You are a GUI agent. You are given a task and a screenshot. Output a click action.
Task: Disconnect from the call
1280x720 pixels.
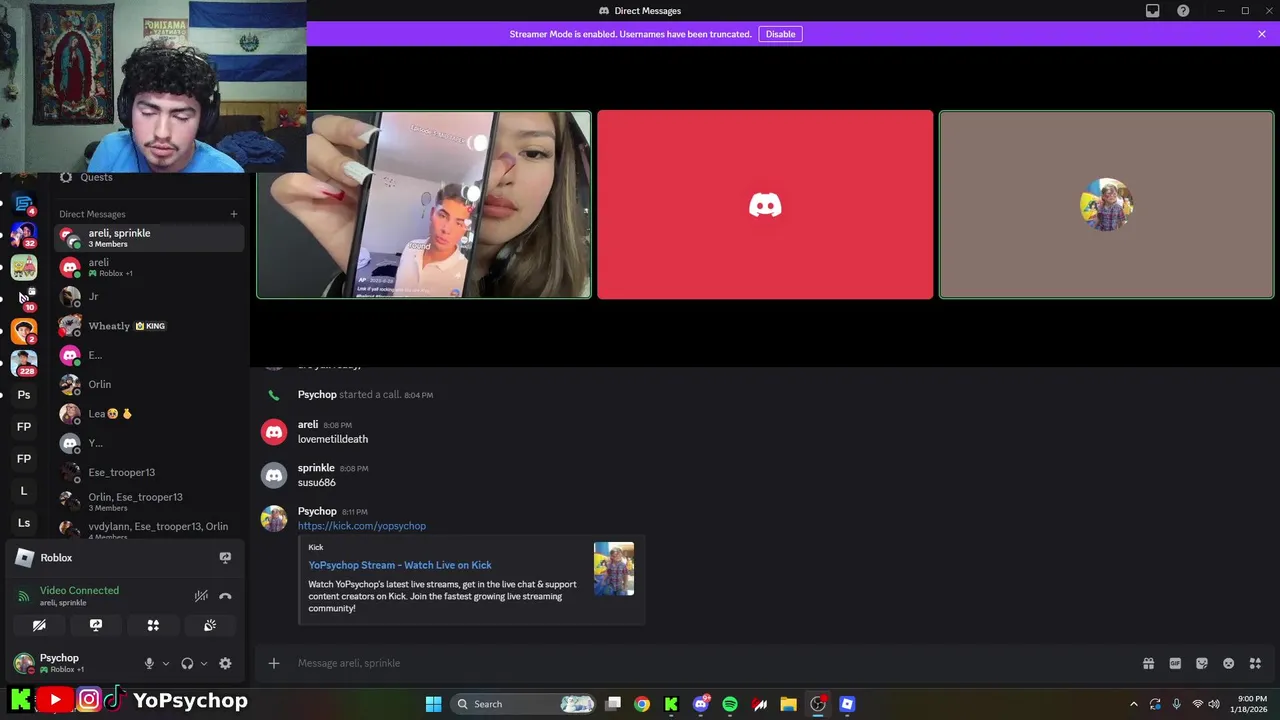(225, 596)
